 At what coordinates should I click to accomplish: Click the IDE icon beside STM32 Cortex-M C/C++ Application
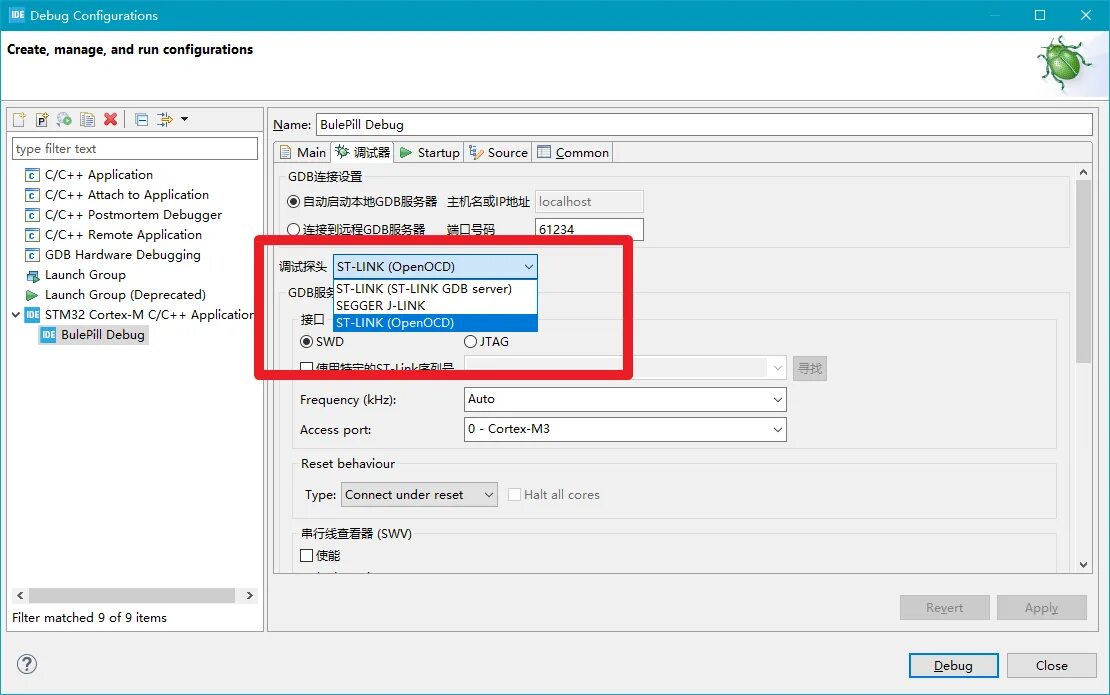pos(33,315)
